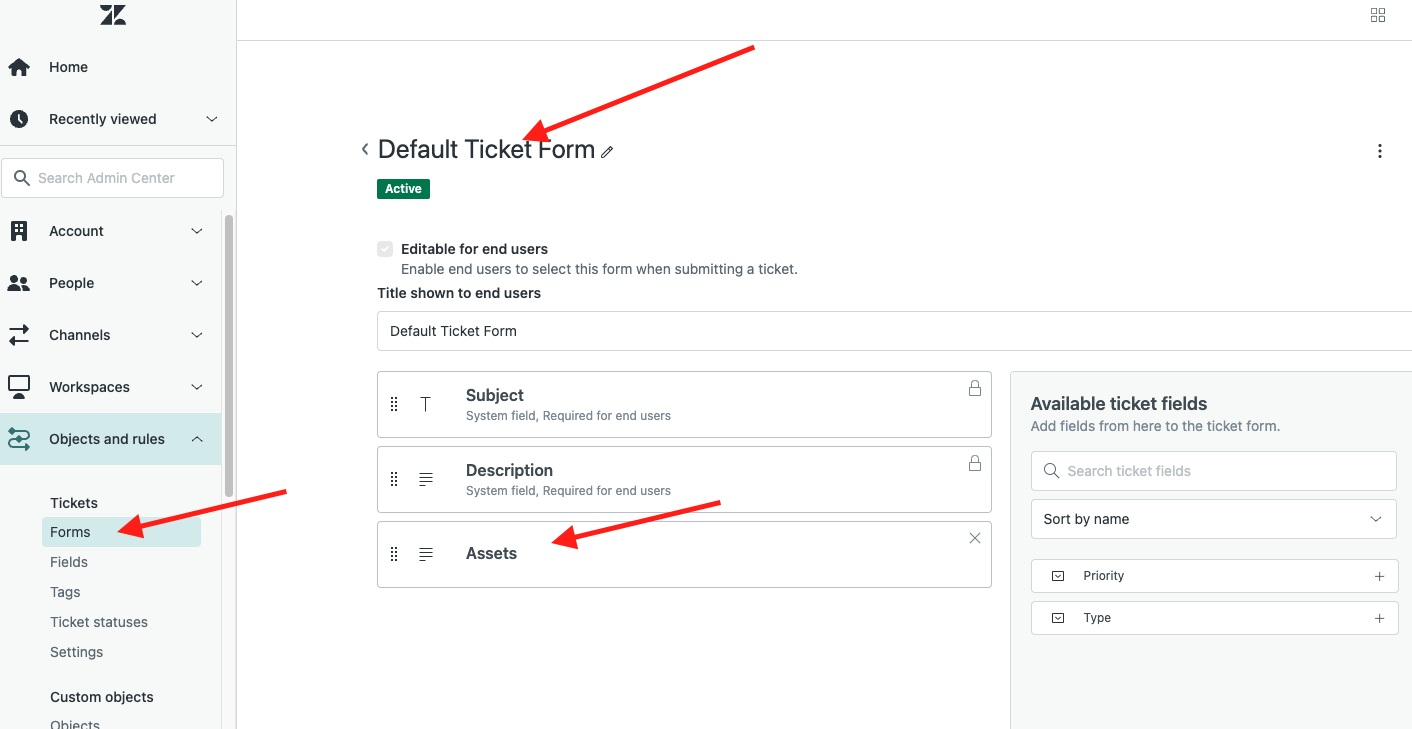Click the Home icon in the sidebar
The width and height of the screenshot is (1412, 729).
(19, 67)
